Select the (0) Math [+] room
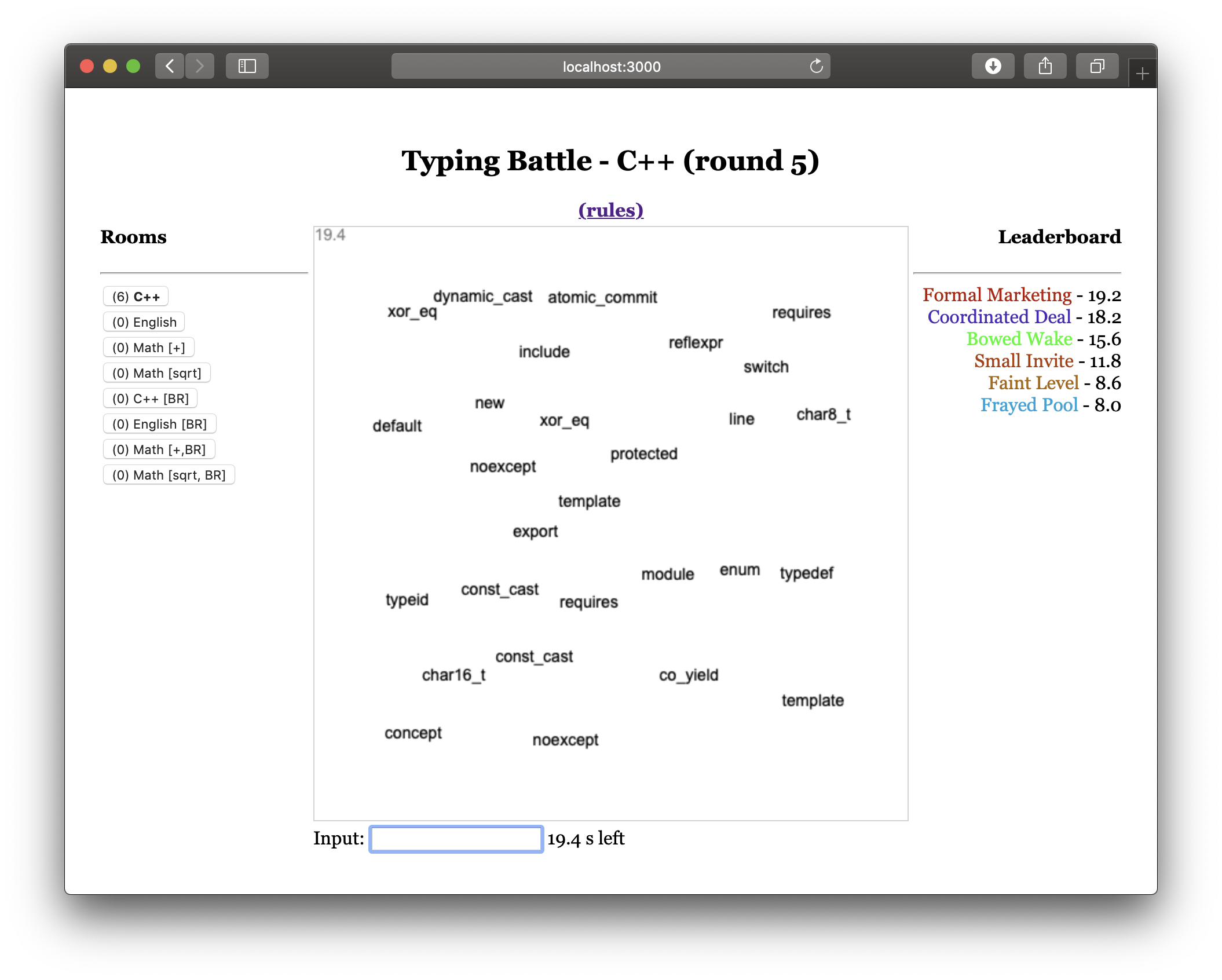 (147, 347)
